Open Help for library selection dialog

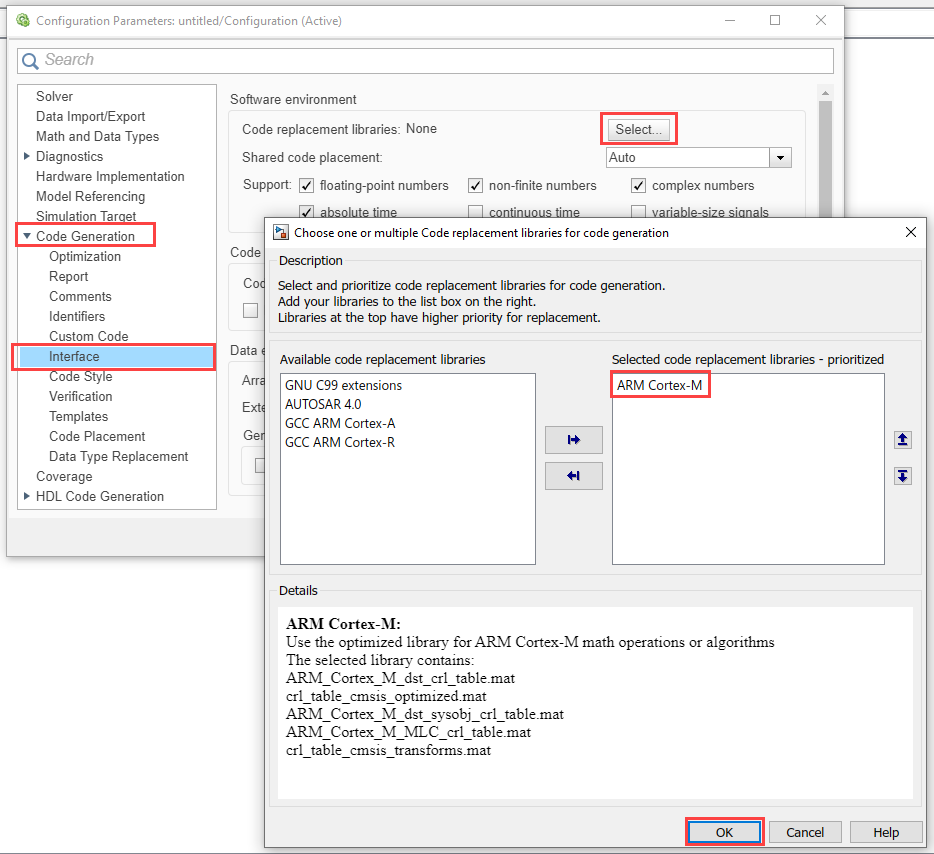(886, 832)
